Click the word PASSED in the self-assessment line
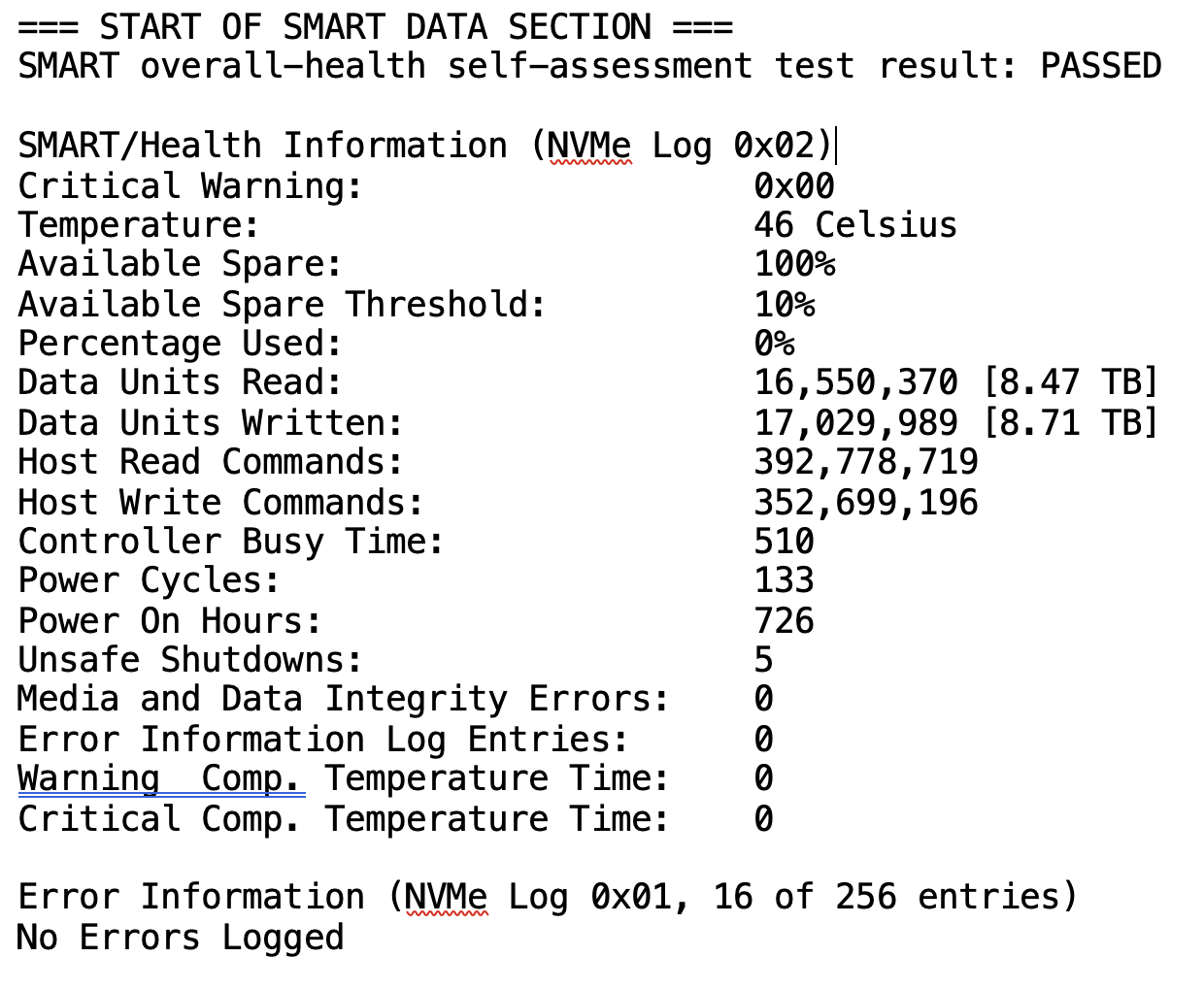This screenshot has width=1204, height=990. pos(1100,66)
